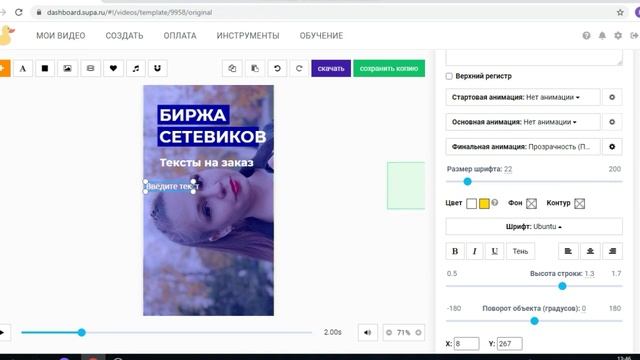
Task: Go to the ОПЛАТА page
Action: point(180,36)
